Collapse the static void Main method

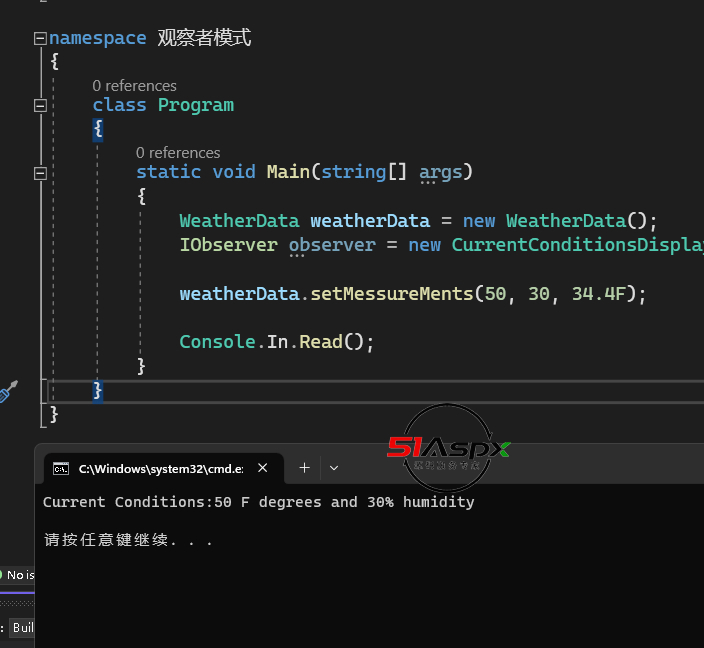tap(40, 172)
